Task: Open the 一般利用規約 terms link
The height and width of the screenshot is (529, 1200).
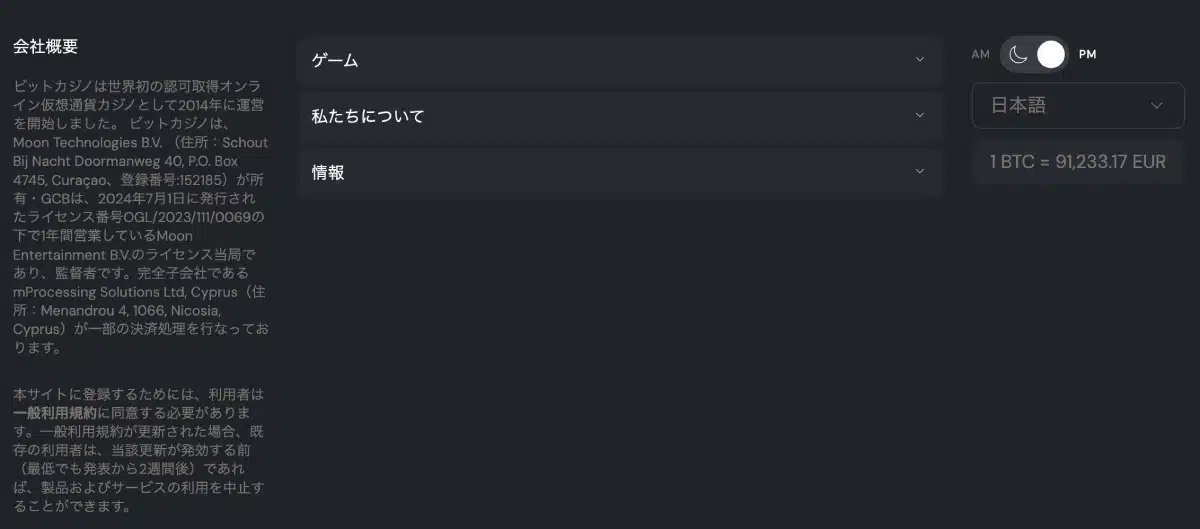Action: coord(55,412)
